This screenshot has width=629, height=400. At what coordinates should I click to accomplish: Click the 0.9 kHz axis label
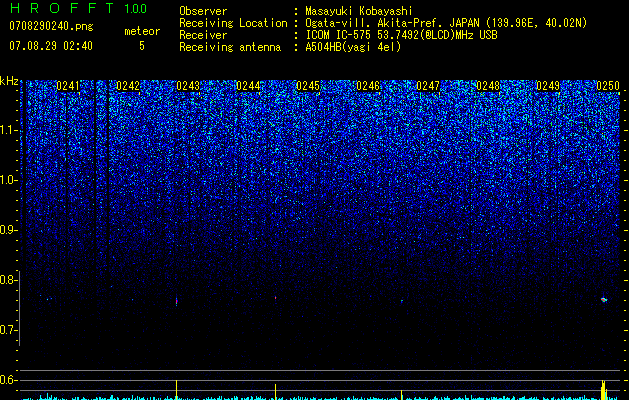click(8, 230)
